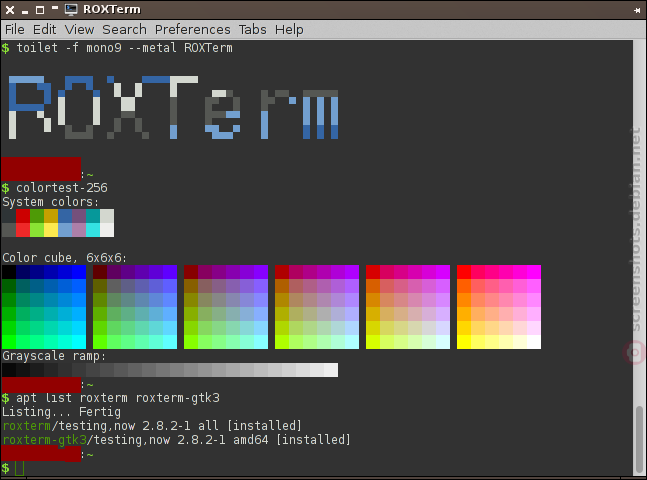Click the ROXTerm window title text

click(112, 9)
